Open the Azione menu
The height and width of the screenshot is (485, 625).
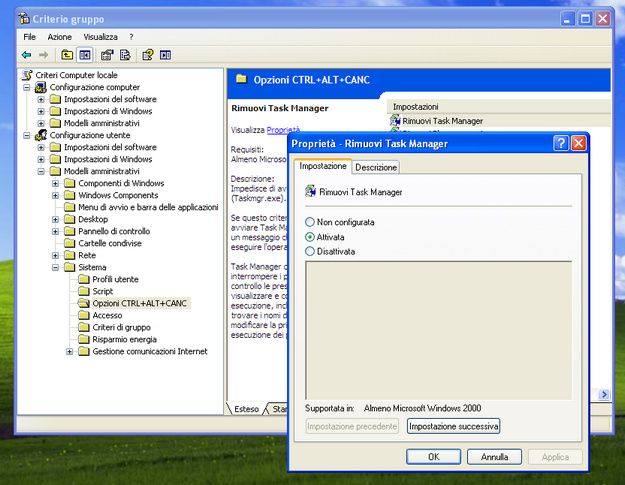pos(60,37)
